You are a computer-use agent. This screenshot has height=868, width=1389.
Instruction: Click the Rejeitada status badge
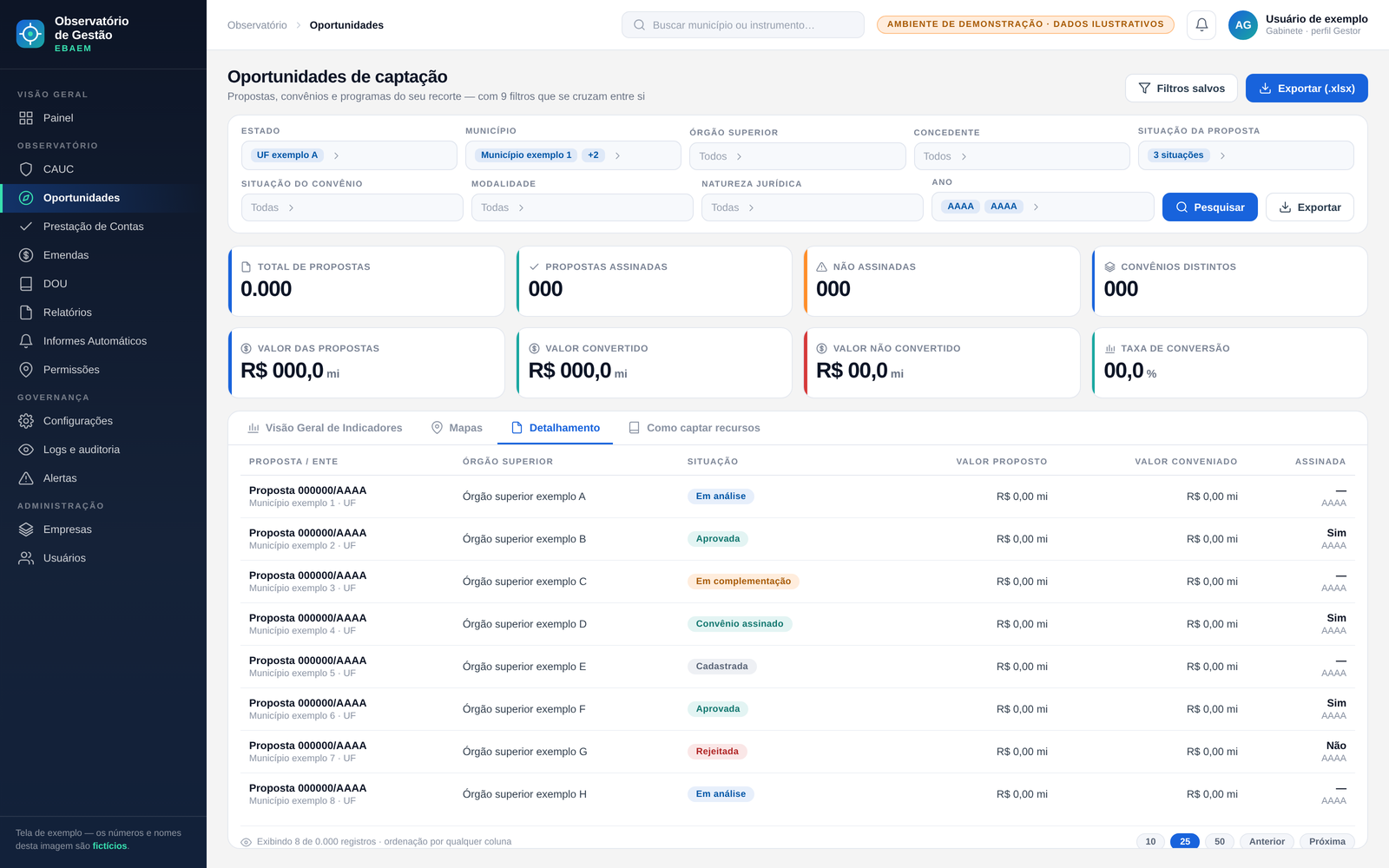(x=717, y=752)
